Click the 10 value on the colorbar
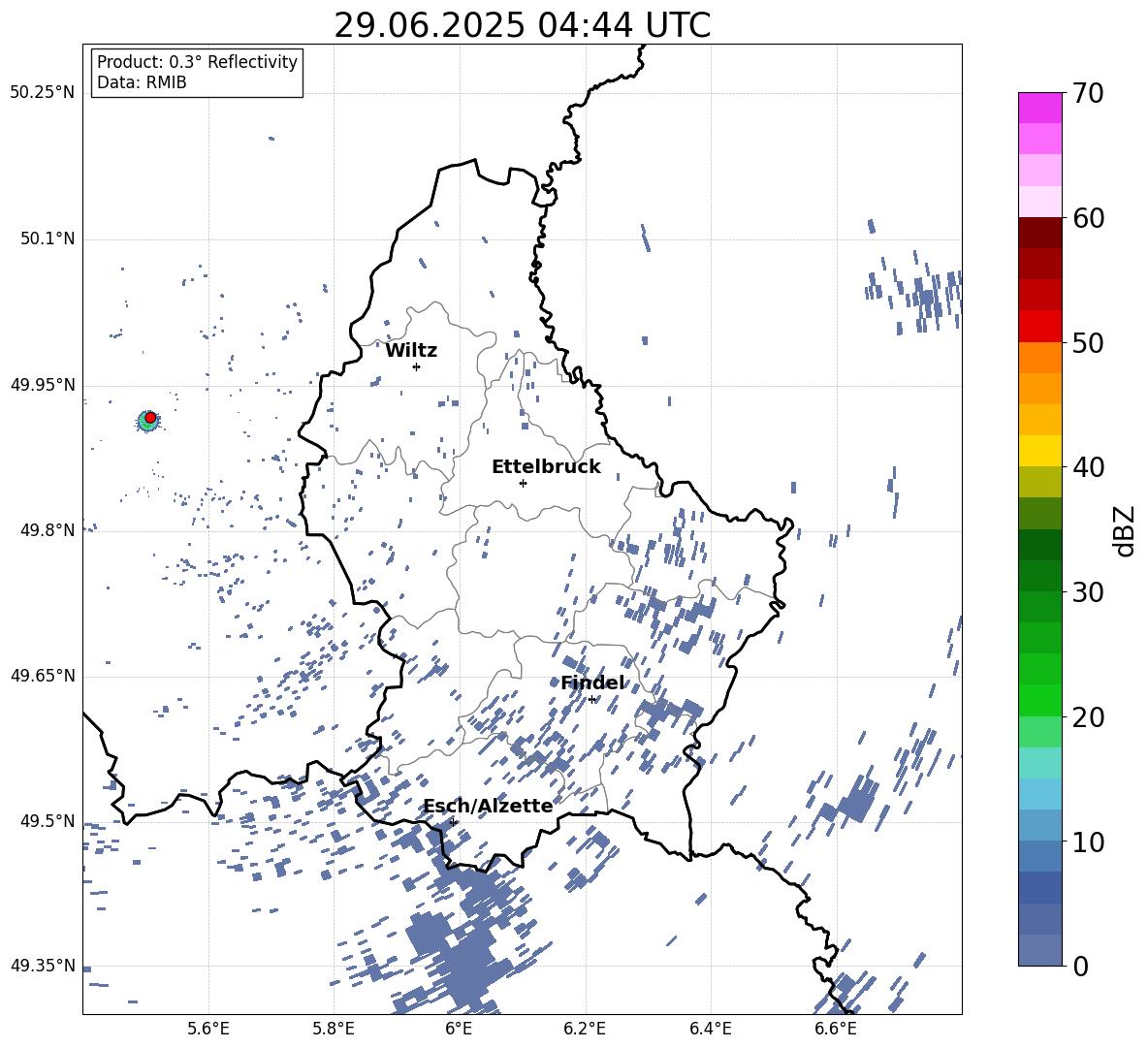Viewport: 1148px width, 1048px height. pos(1088,842)
